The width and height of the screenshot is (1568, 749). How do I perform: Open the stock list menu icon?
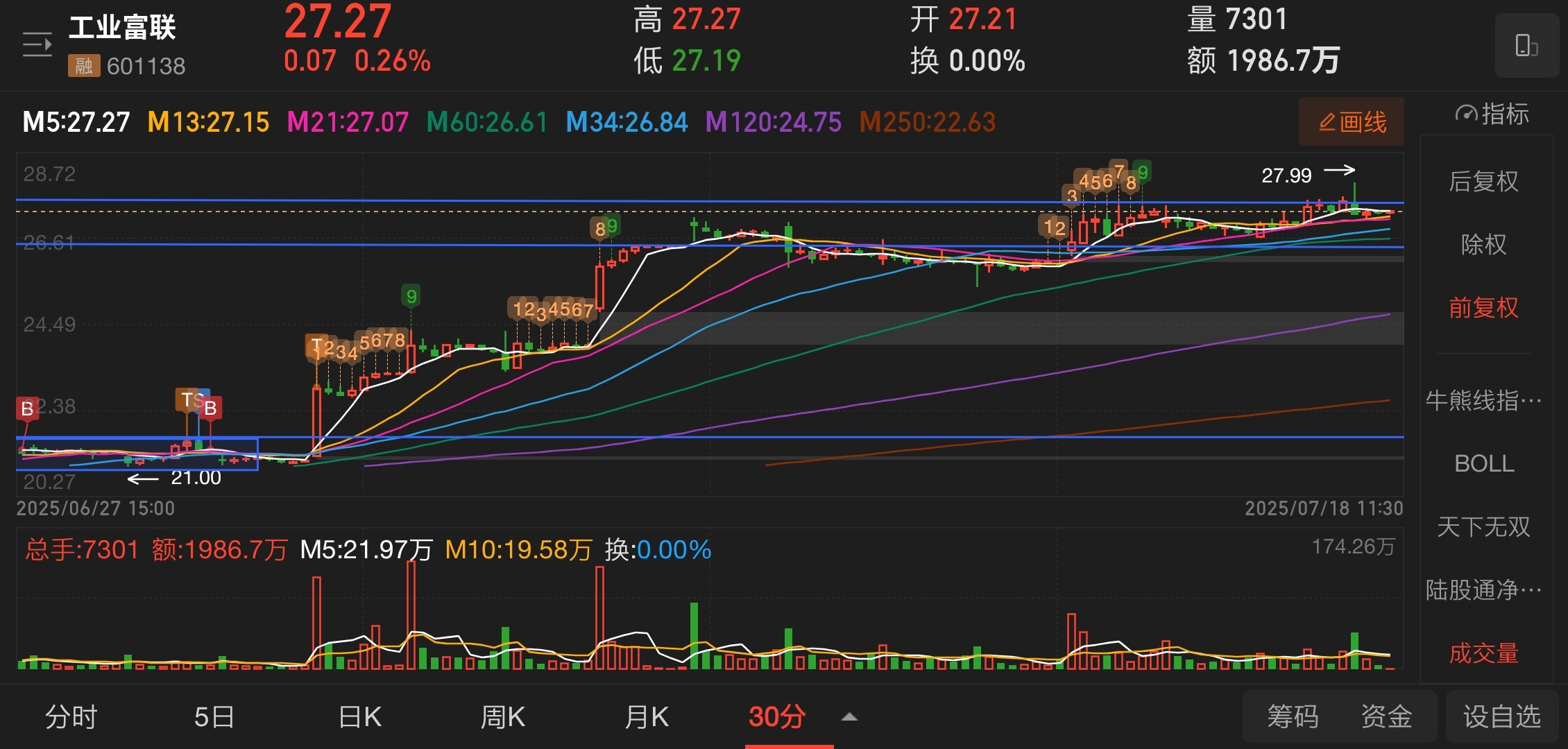37,44
